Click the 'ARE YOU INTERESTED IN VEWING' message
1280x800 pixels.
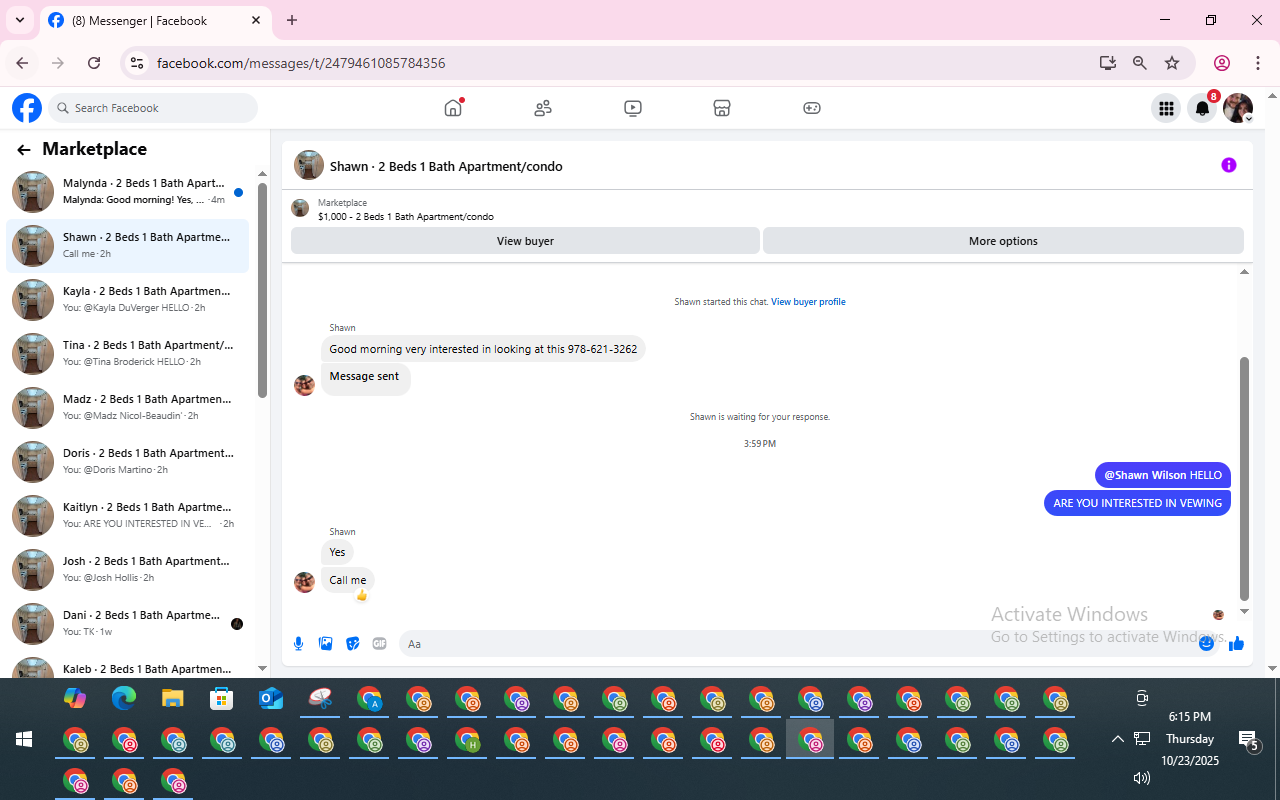tap(1137, 503)
